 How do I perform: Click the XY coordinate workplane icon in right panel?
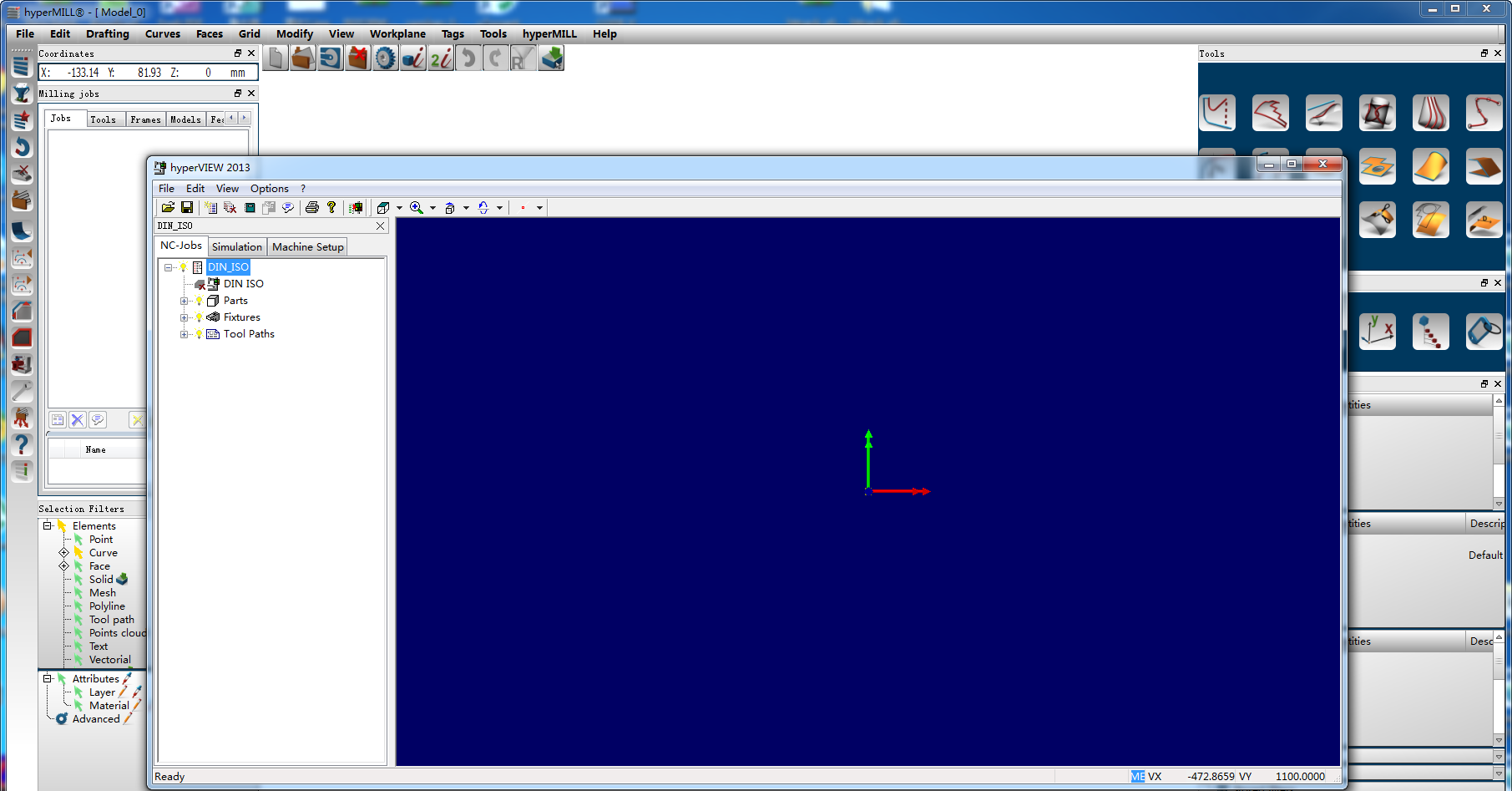click(x=1378, y=332)
